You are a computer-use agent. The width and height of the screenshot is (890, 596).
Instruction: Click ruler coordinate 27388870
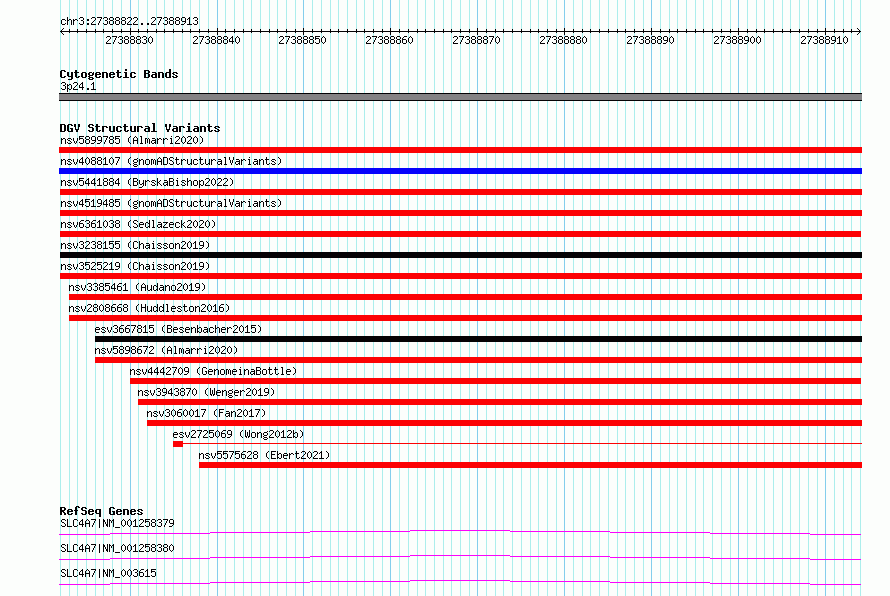pos(476,40)
